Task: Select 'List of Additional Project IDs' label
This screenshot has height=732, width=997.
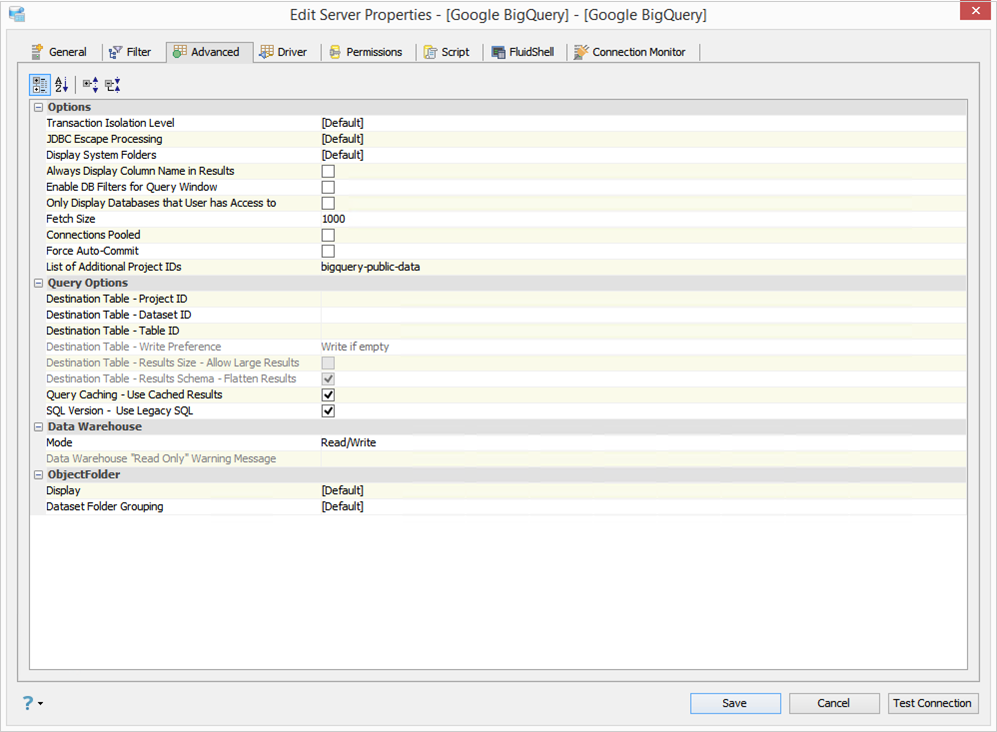Action: pos(114,266)
